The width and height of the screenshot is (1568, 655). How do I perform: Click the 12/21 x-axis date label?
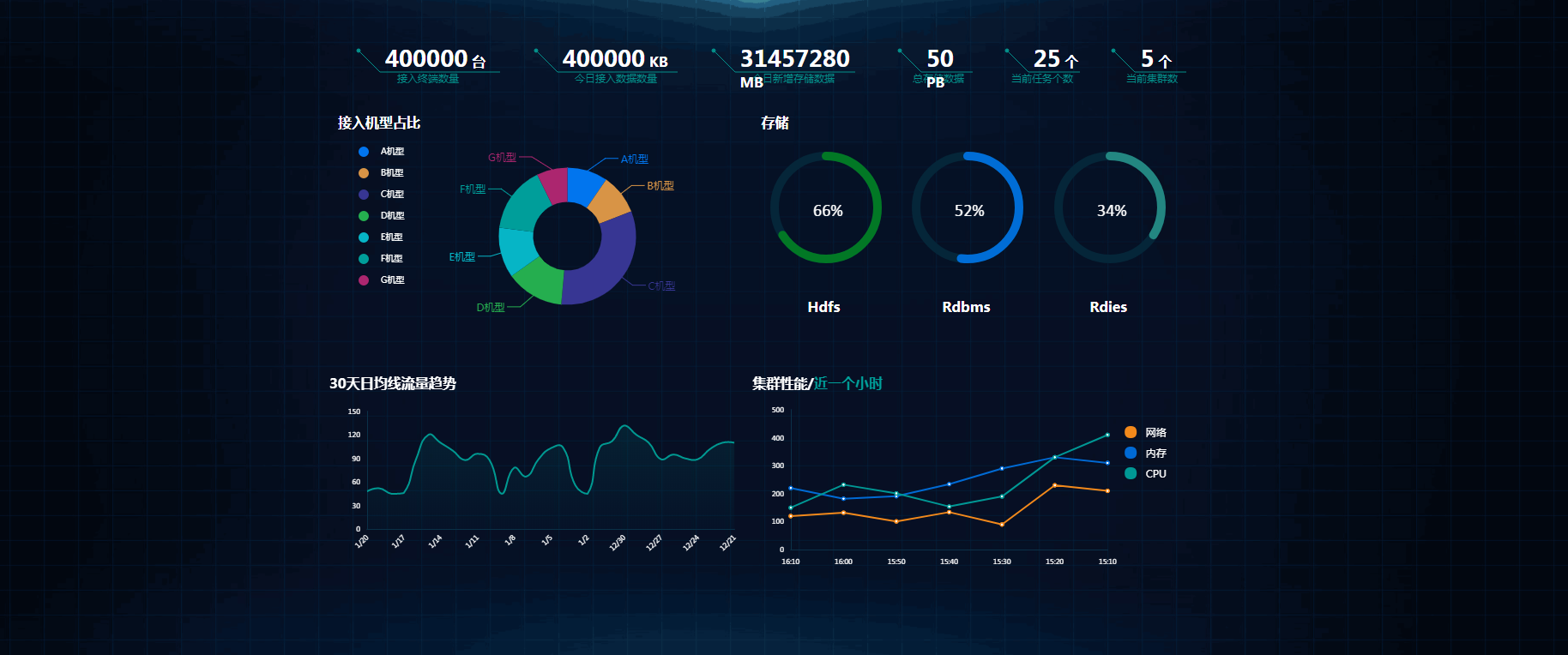pos(727,543)
